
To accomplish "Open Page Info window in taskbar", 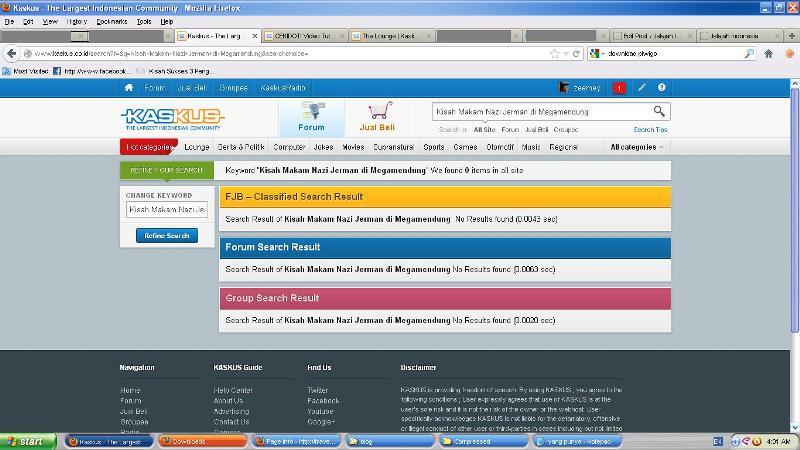I will coord(296,441).
